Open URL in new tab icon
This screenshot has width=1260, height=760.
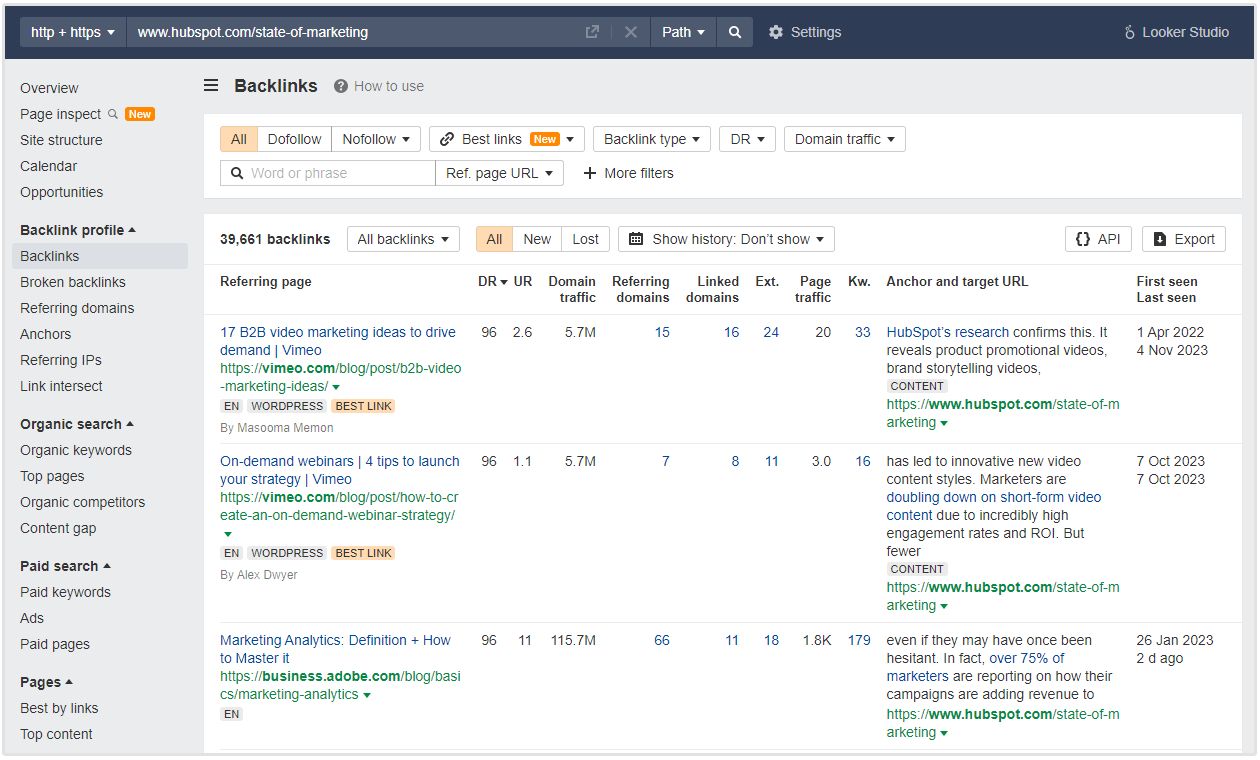tap(592, 32)
